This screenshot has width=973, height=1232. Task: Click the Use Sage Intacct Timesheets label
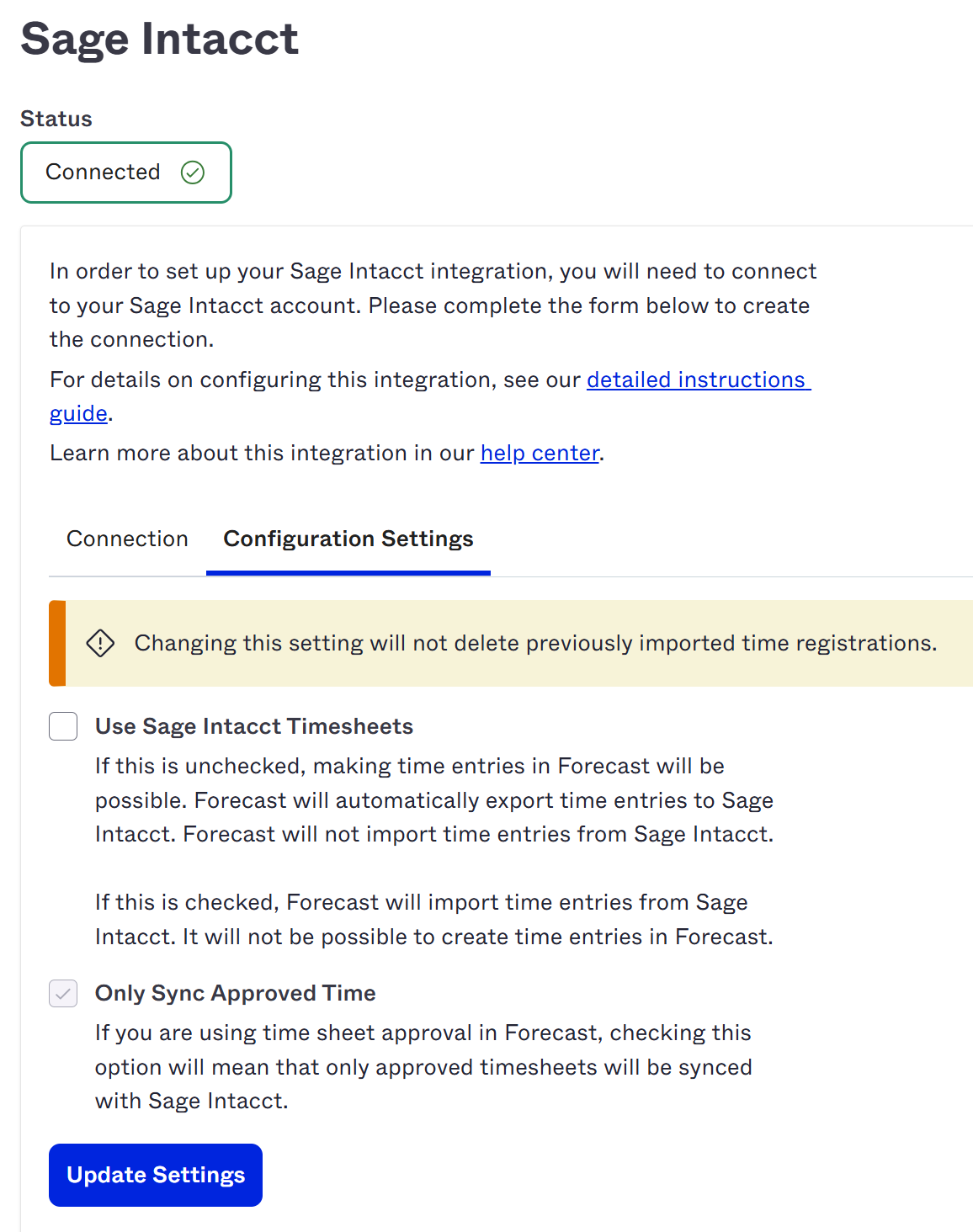point(254,726)
